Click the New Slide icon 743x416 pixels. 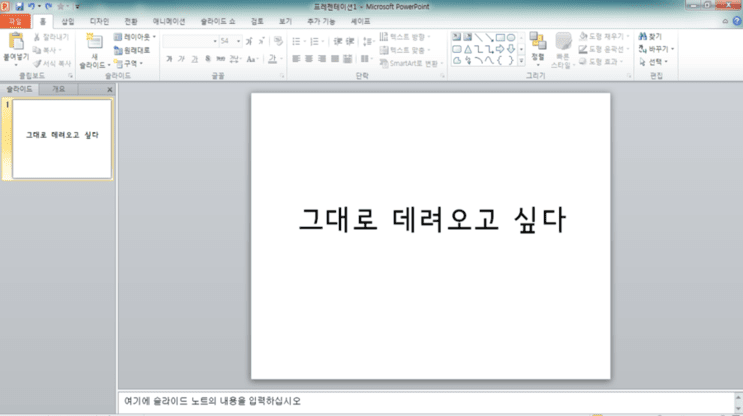pos(94,42)
